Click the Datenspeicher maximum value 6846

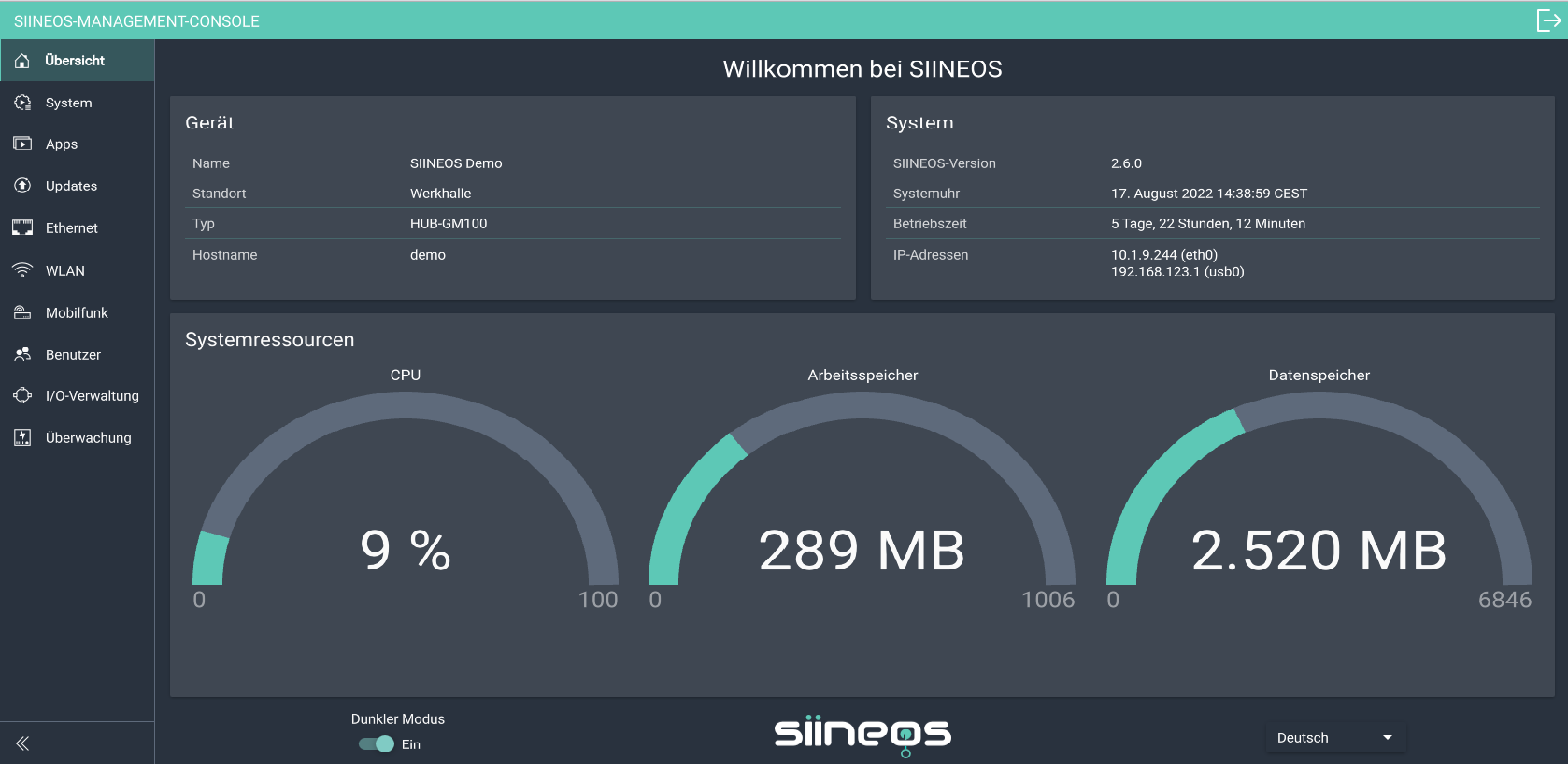pos(1504,600)
